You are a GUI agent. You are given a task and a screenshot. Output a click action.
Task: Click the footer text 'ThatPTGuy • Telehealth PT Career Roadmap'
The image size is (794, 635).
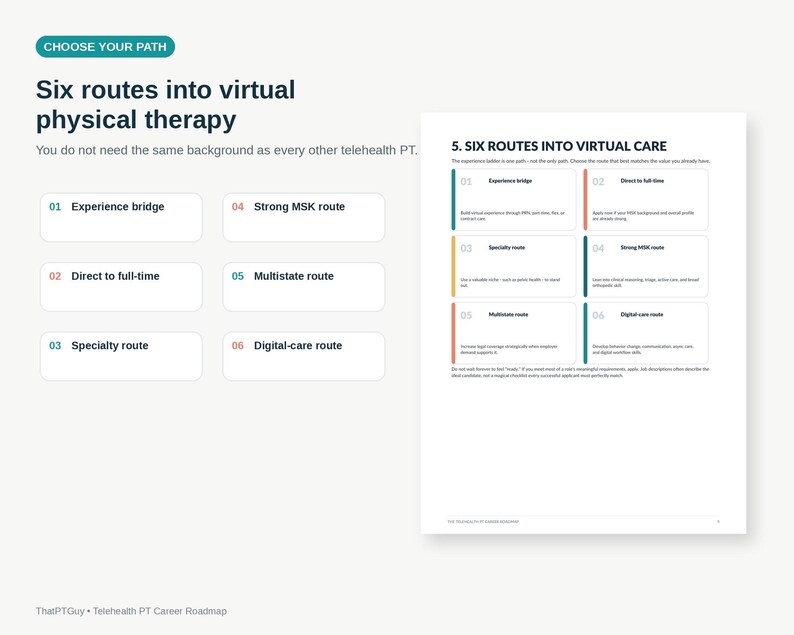tap(131, 611)
